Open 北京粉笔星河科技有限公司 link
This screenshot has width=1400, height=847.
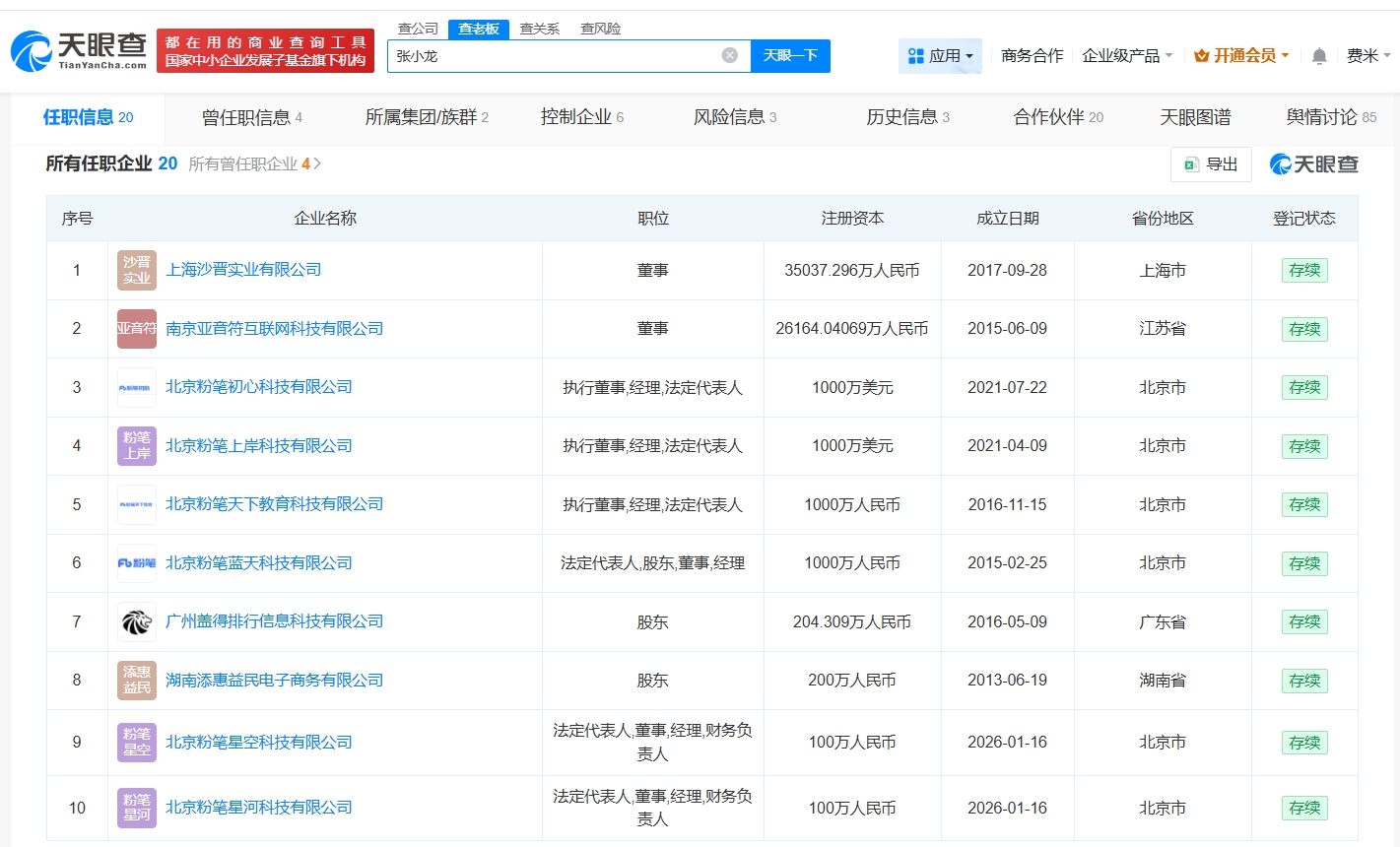click(x=259, y=808)
